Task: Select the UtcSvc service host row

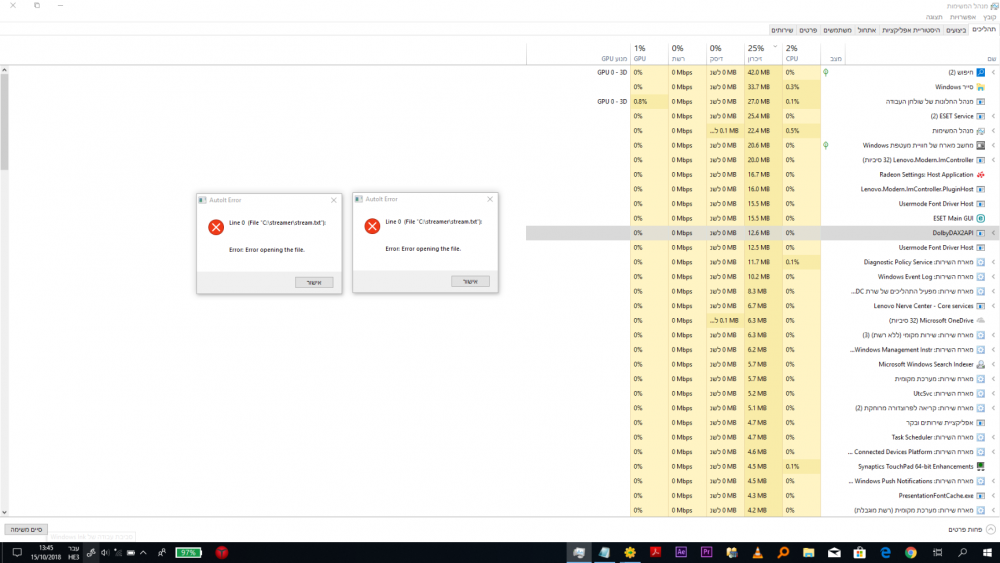Action: (x=763, y=393)
